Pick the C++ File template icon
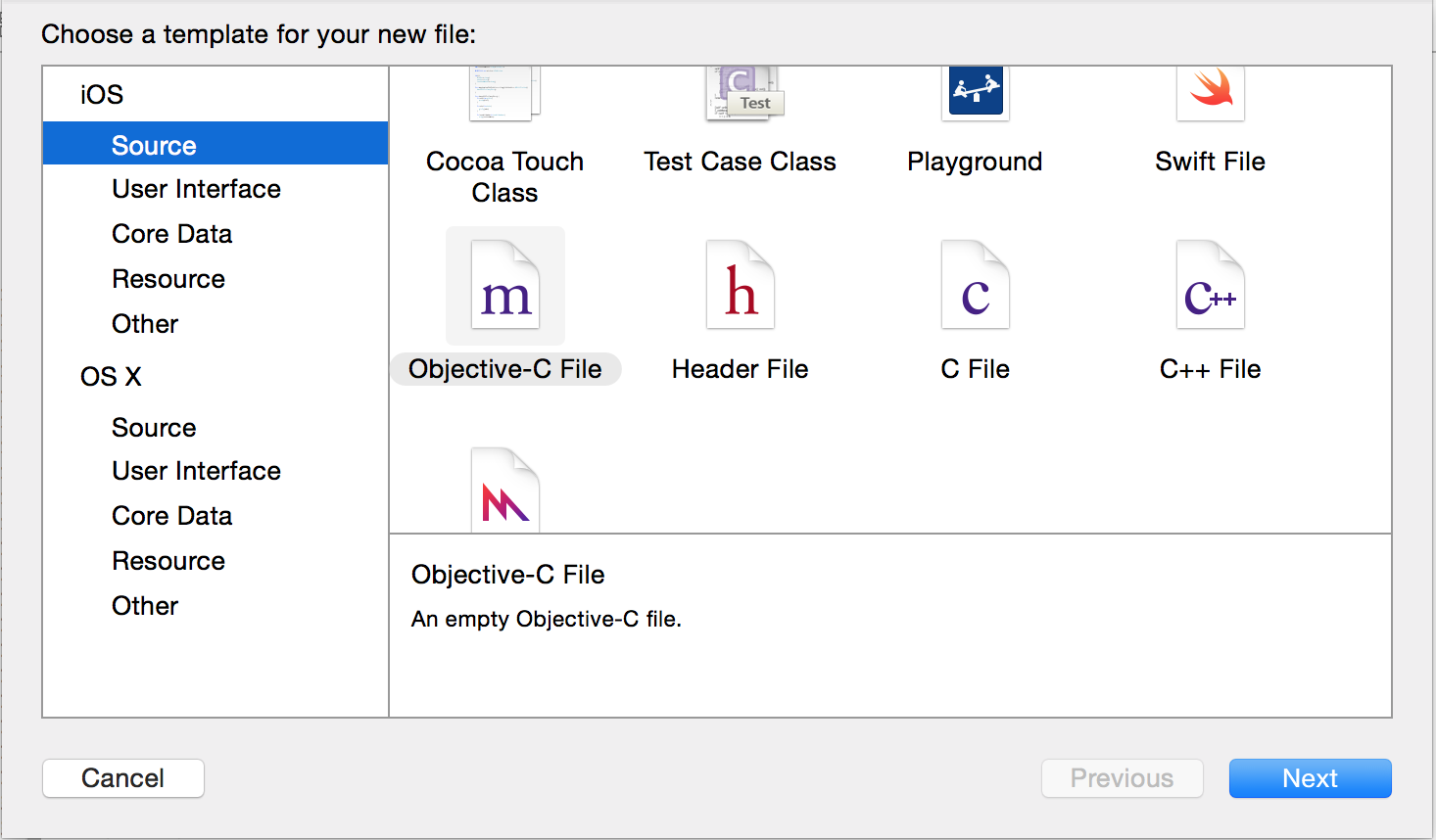1436x840 pixels. pyautogui.click(x=1211, y=286)
